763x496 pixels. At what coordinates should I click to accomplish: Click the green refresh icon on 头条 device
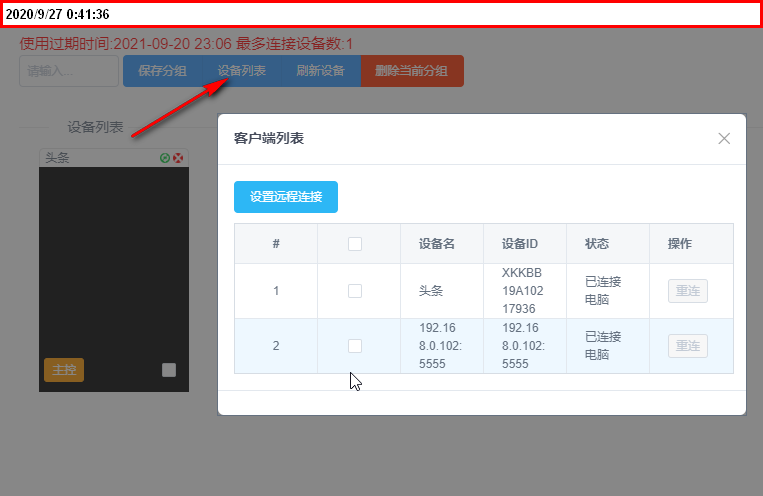point(165,158)
